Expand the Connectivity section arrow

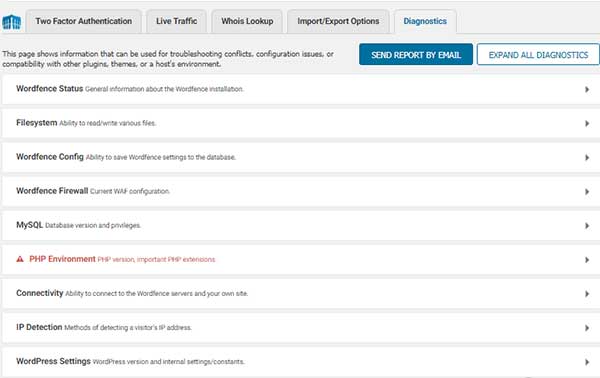[x=587, y=294]
